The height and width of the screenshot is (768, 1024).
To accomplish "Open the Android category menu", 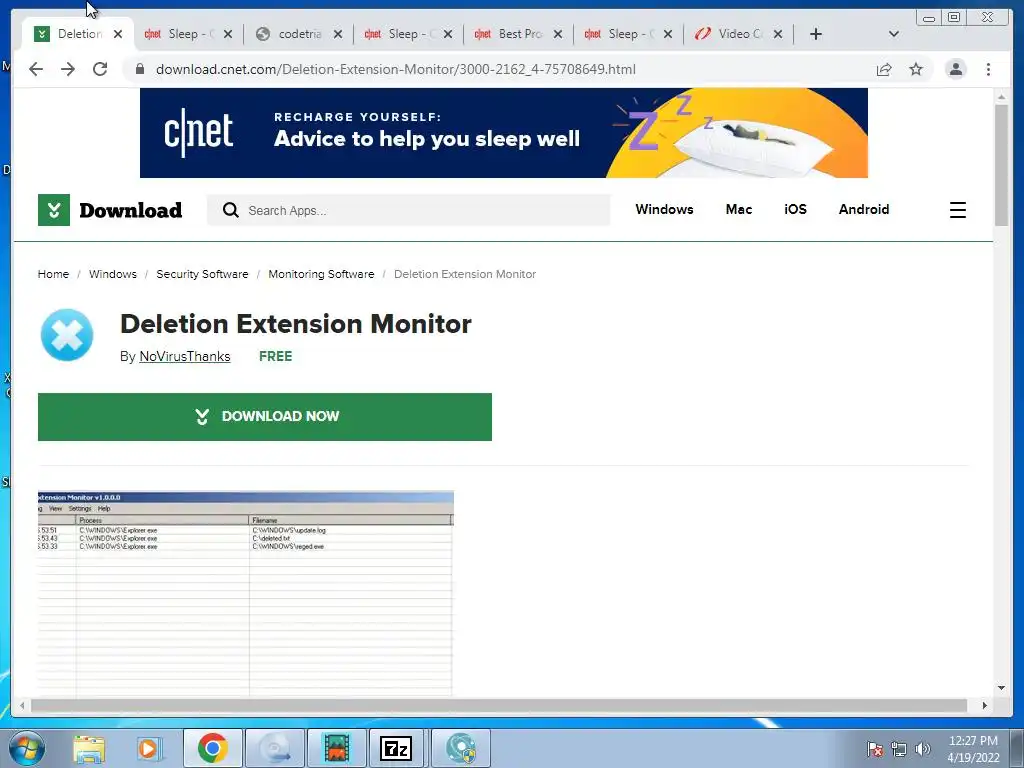I will (x=863, y=210).
